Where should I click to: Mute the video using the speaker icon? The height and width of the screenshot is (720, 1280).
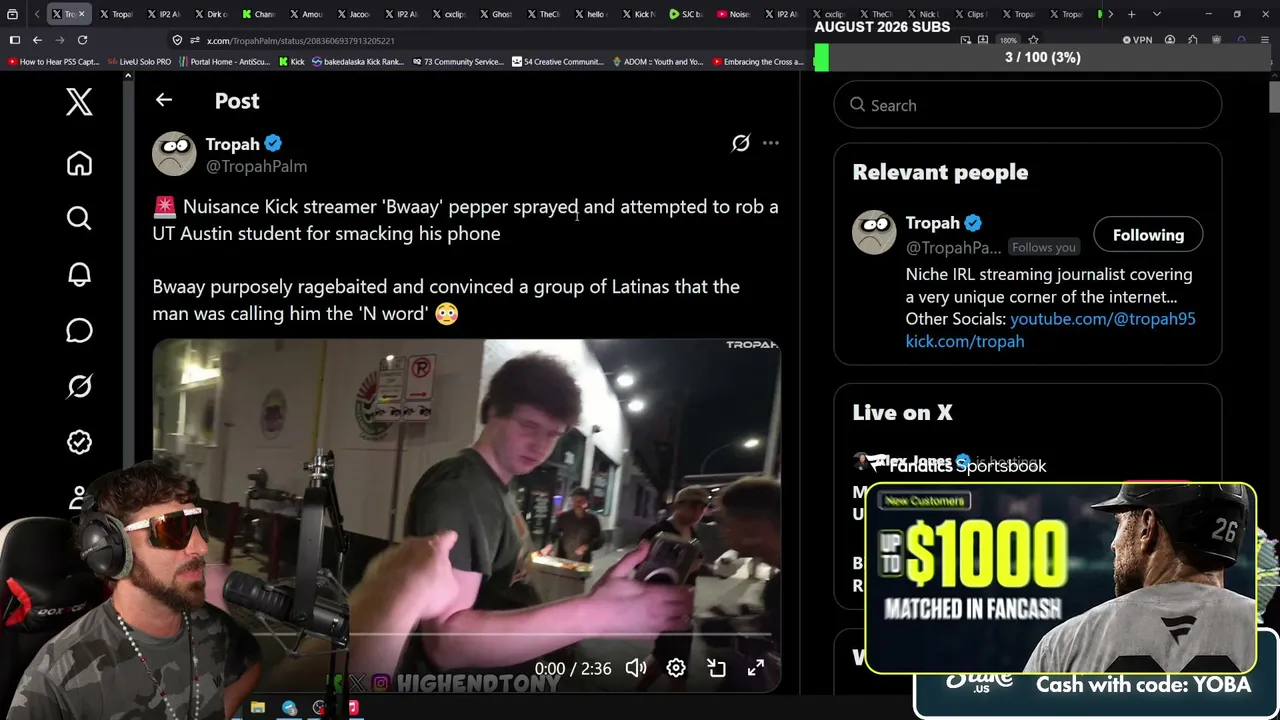636,668
